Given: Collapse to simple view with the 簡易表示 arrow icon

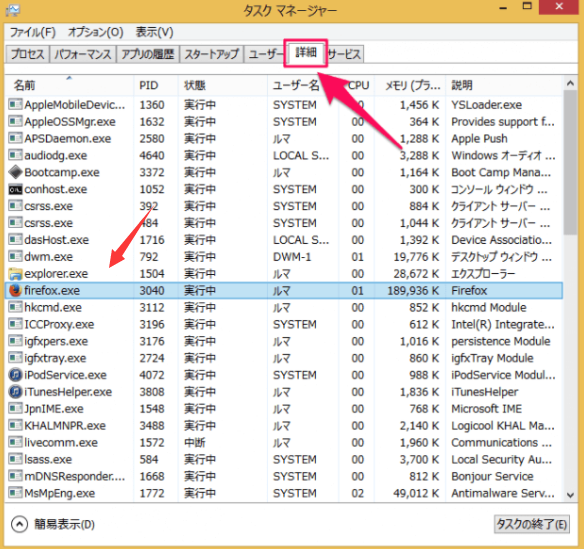Looking at the screenshot, I should click(19, 524).
